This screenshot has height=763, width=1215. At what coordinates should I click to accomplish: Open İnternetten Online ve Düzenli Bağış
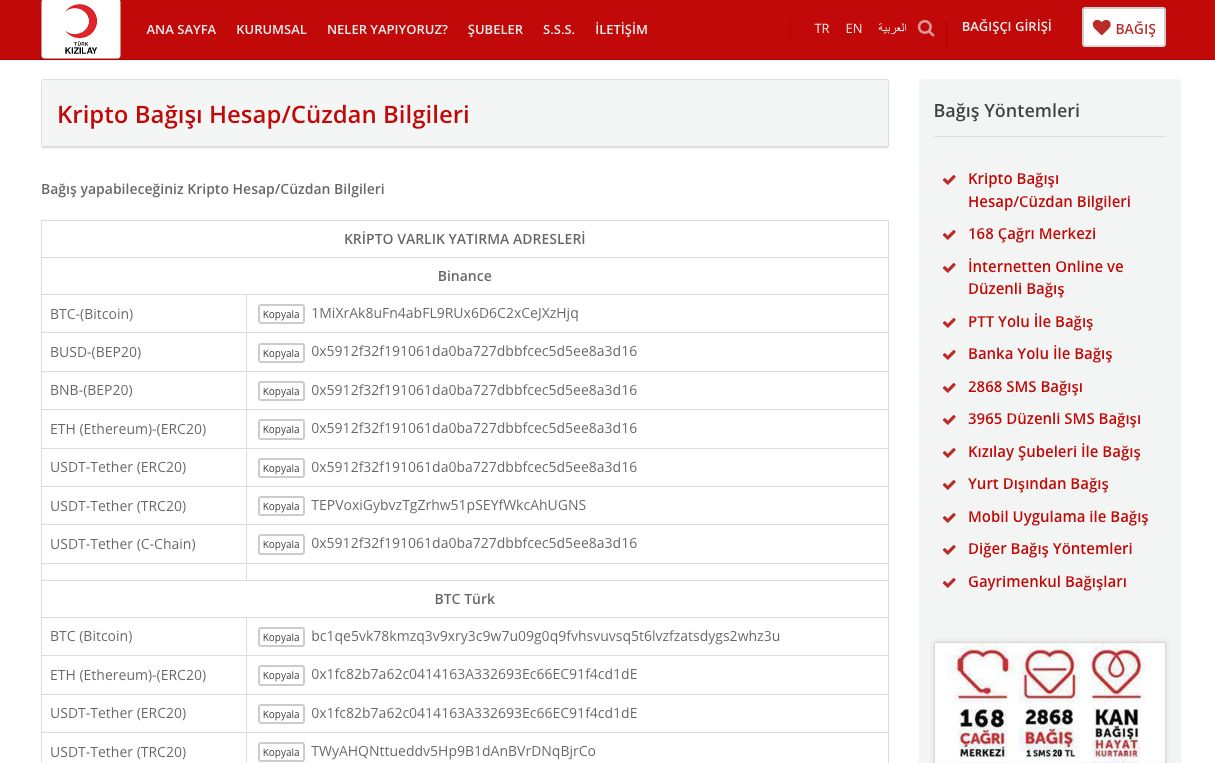click(x=1046, y=278)
